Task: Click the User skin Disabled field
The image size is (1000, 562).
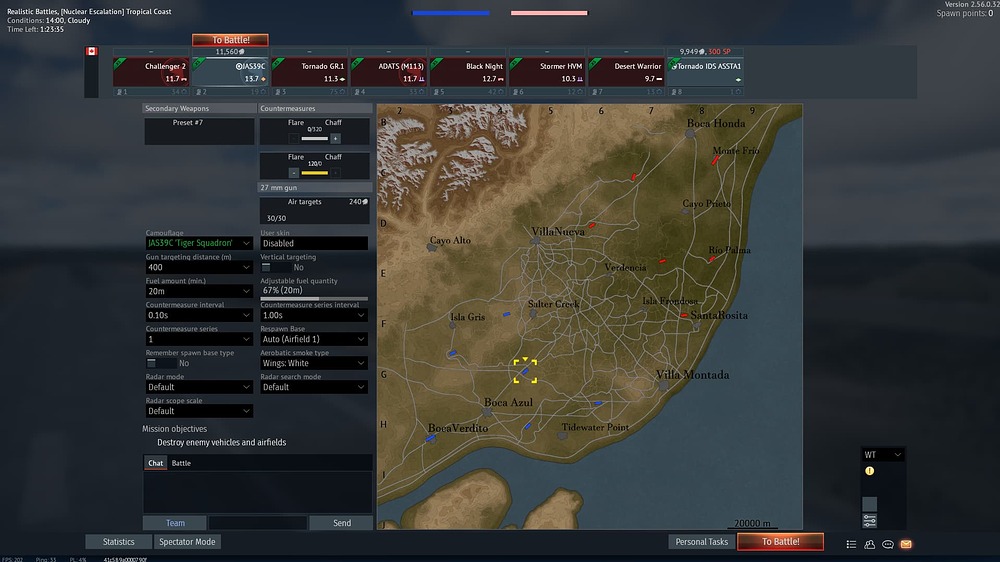Action: click(314, 243)
